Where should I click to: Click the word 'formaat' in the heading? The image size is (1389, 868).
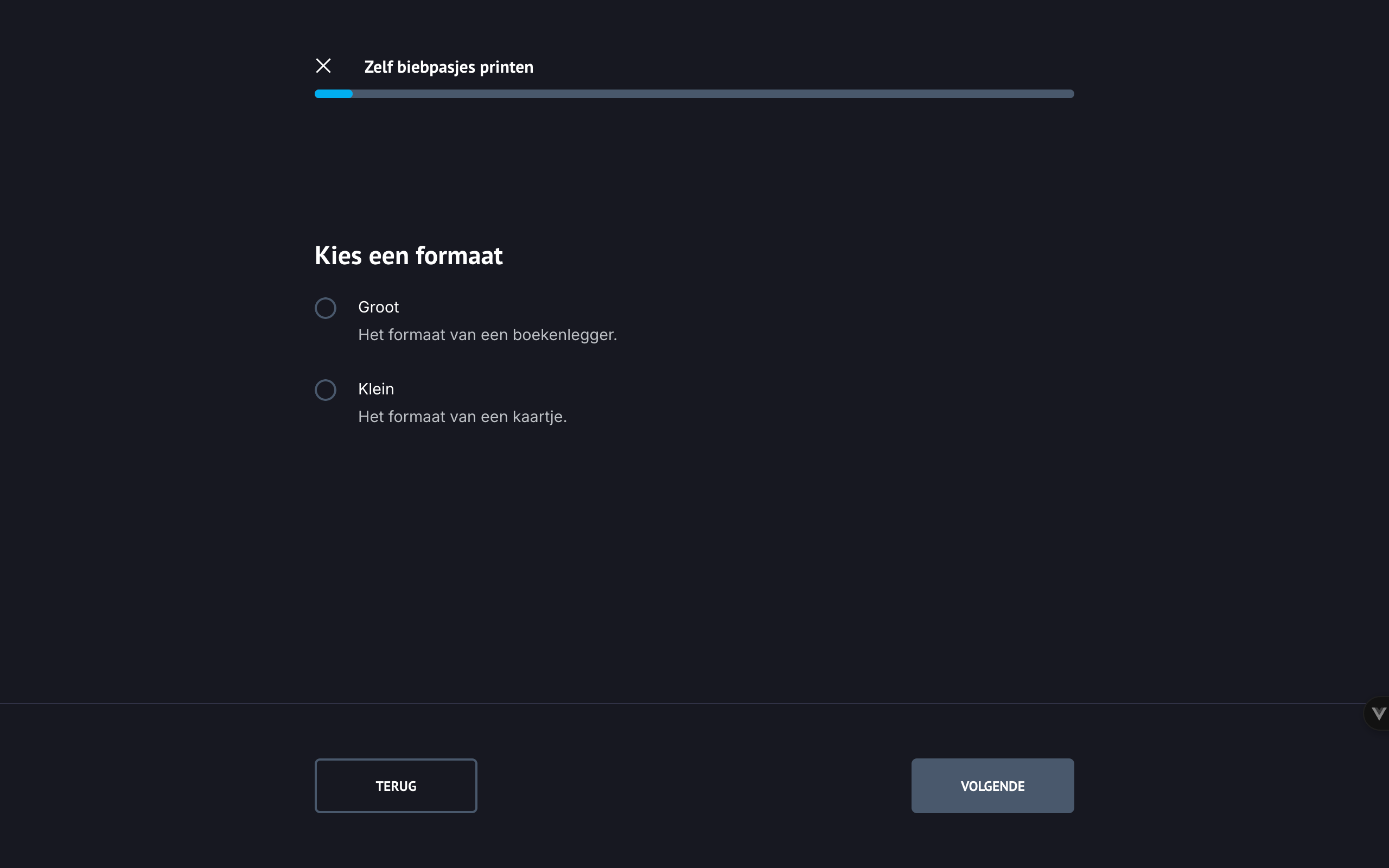[x=458, y=256]
